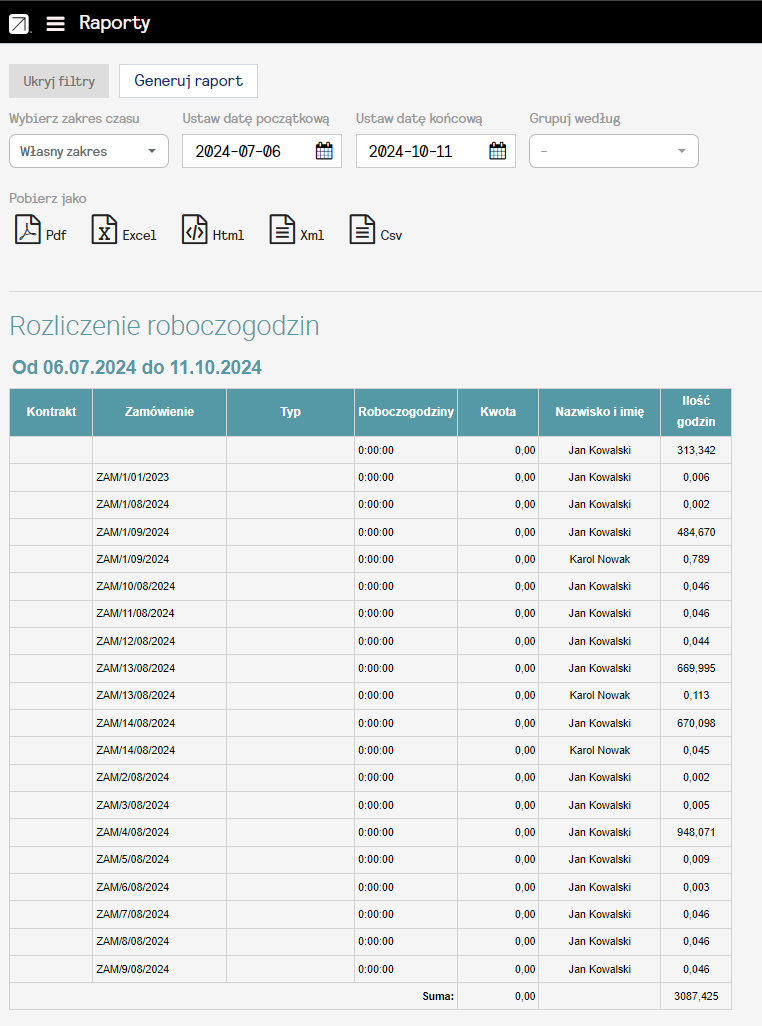Click the 'Generuj raport' button
Image resolution: width=762 pixels, height=1026 pixels.
coord(188,81)
